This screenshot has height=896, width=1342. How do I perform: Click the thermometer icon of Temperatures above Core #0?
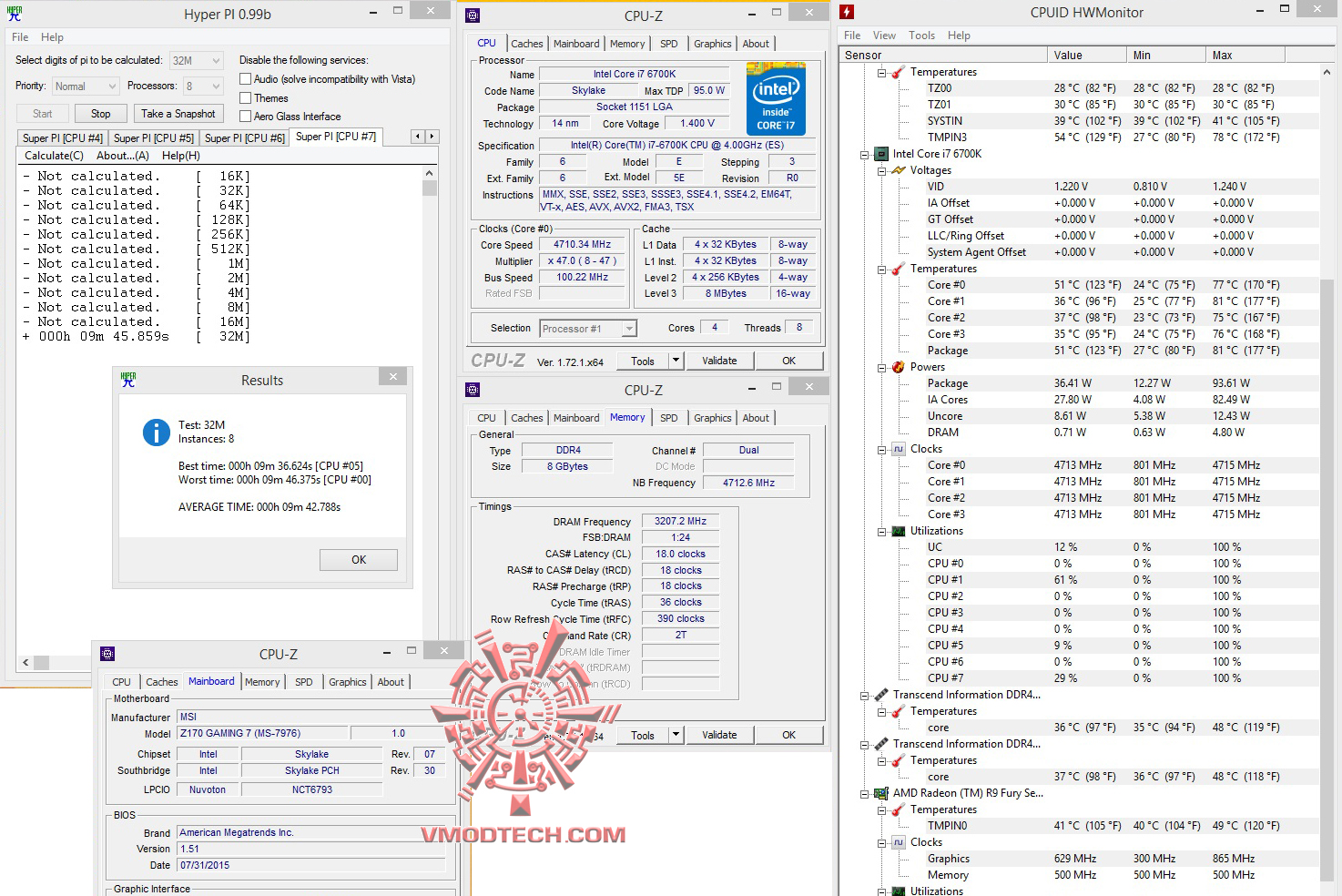898,269
